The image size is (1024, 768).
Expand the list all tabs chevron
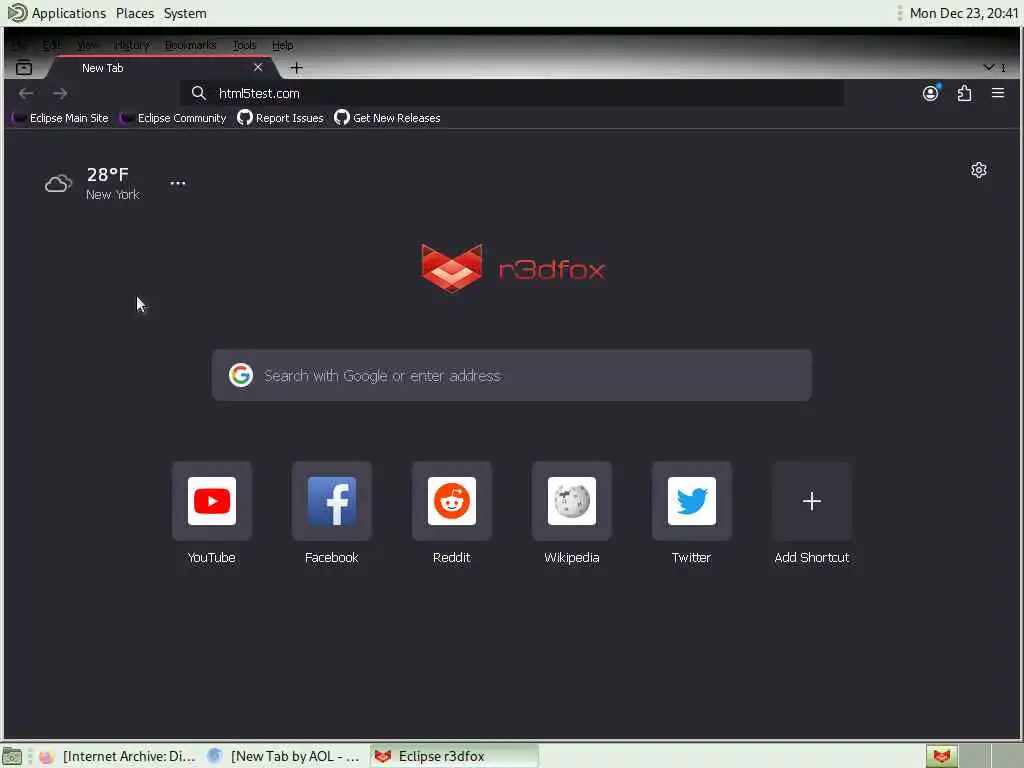[x=989, y=67]
